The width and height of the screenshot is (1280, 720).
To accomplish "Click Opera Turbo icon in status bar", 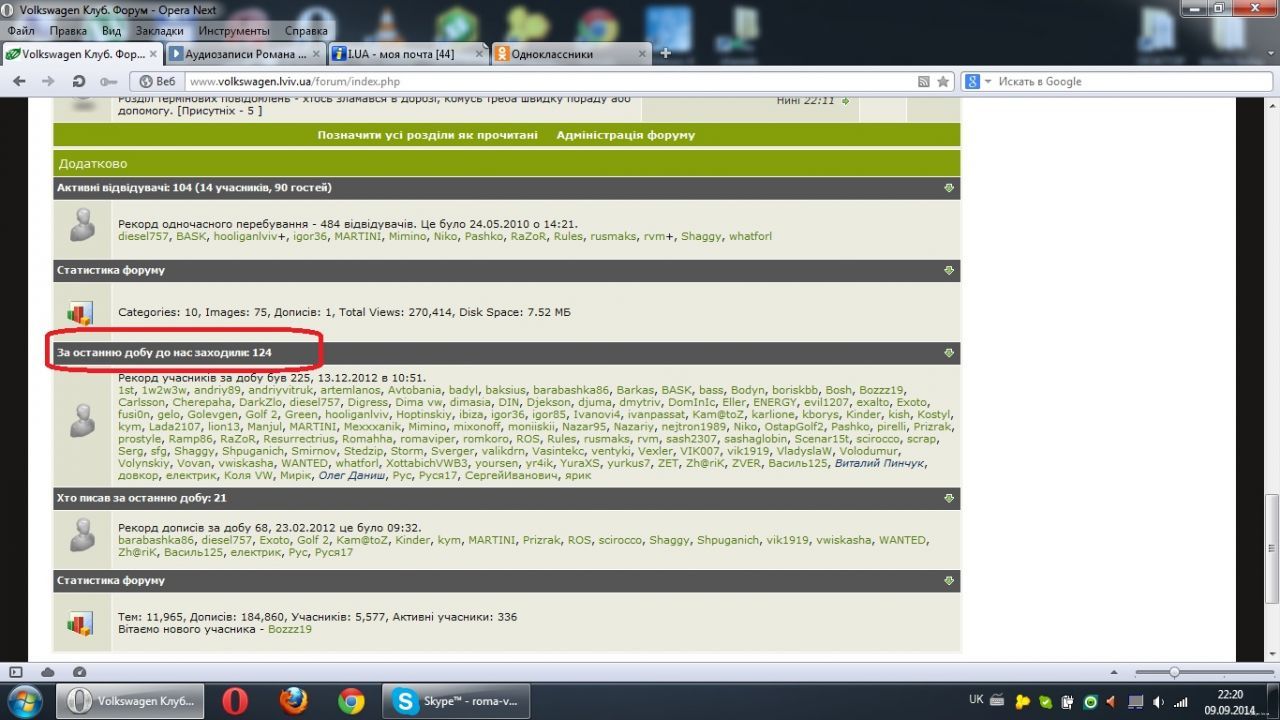I will (80, 672).
